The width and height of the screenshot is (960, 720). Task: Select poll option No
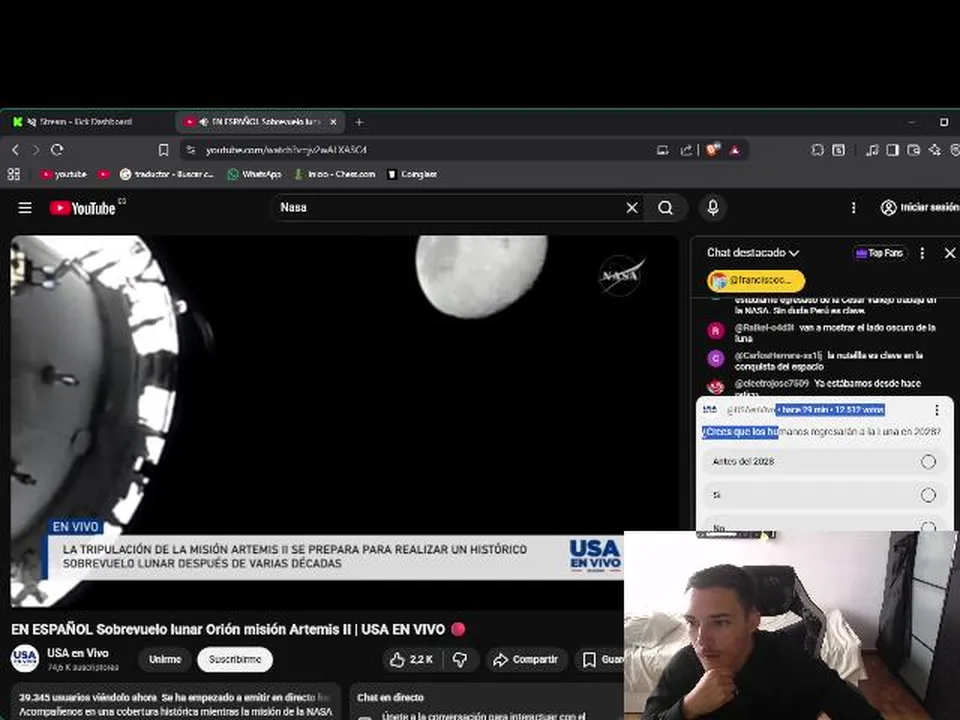(823, 525)
